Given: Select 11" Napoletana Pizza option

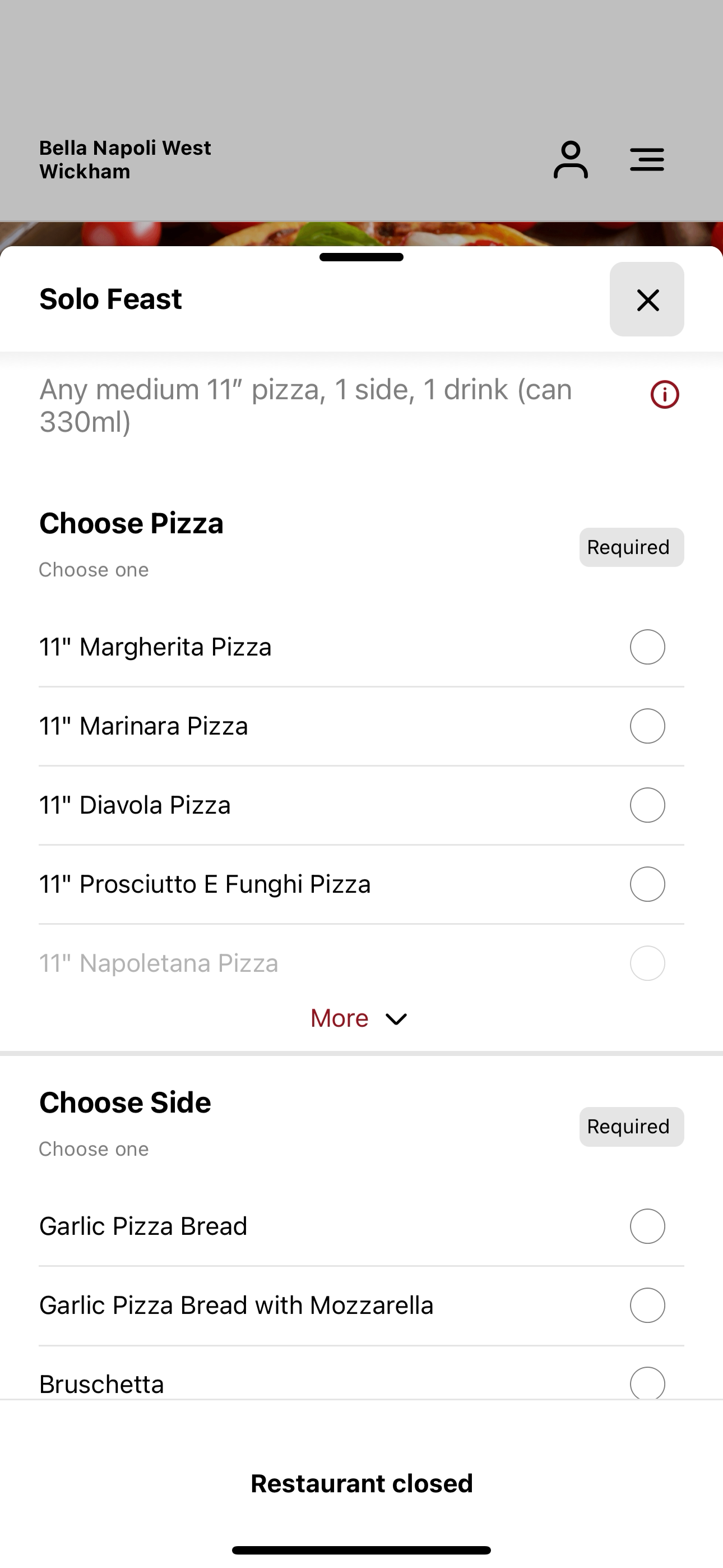Looking at the screenshot, I should [361, 963].
